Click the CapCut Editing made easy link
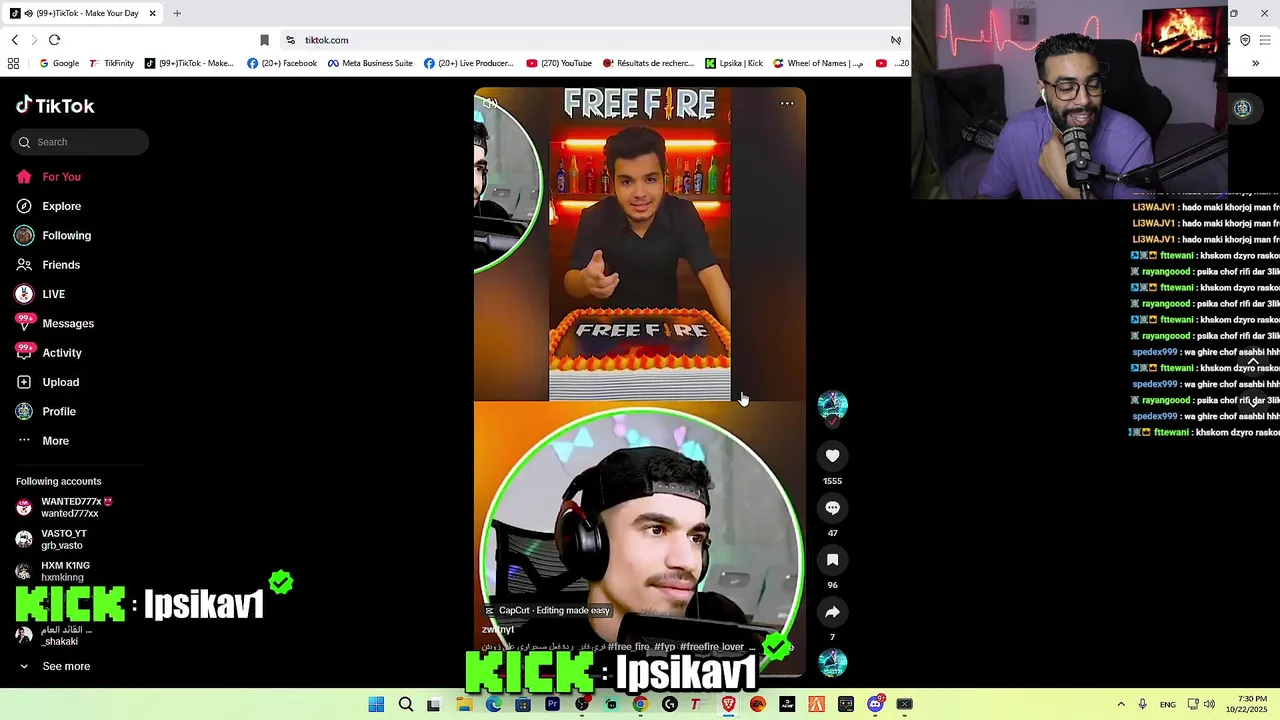Screen dimensions: 1280x720 547,610
